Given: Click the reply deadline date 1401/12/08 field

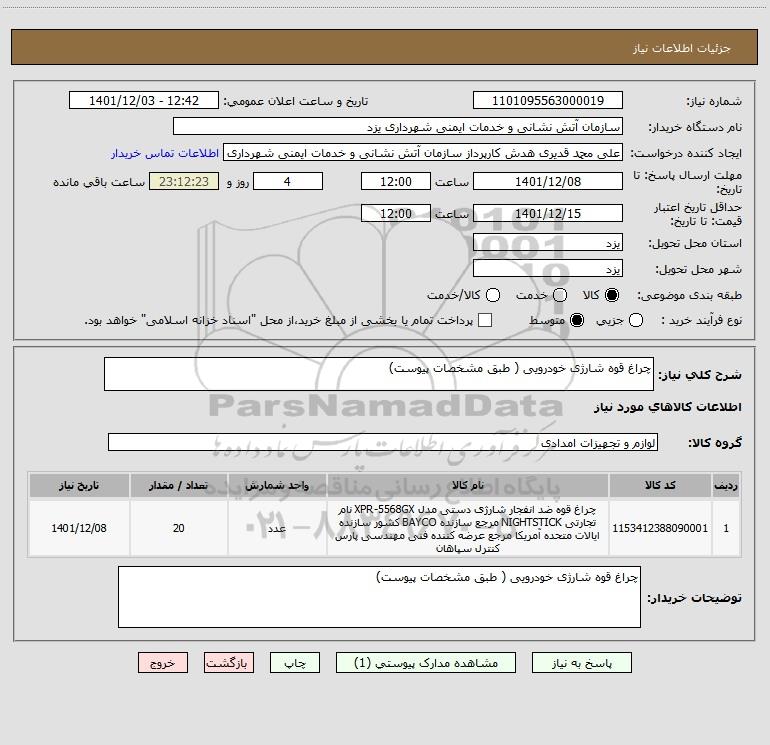Looking at the screenshot, I should 548,181.
